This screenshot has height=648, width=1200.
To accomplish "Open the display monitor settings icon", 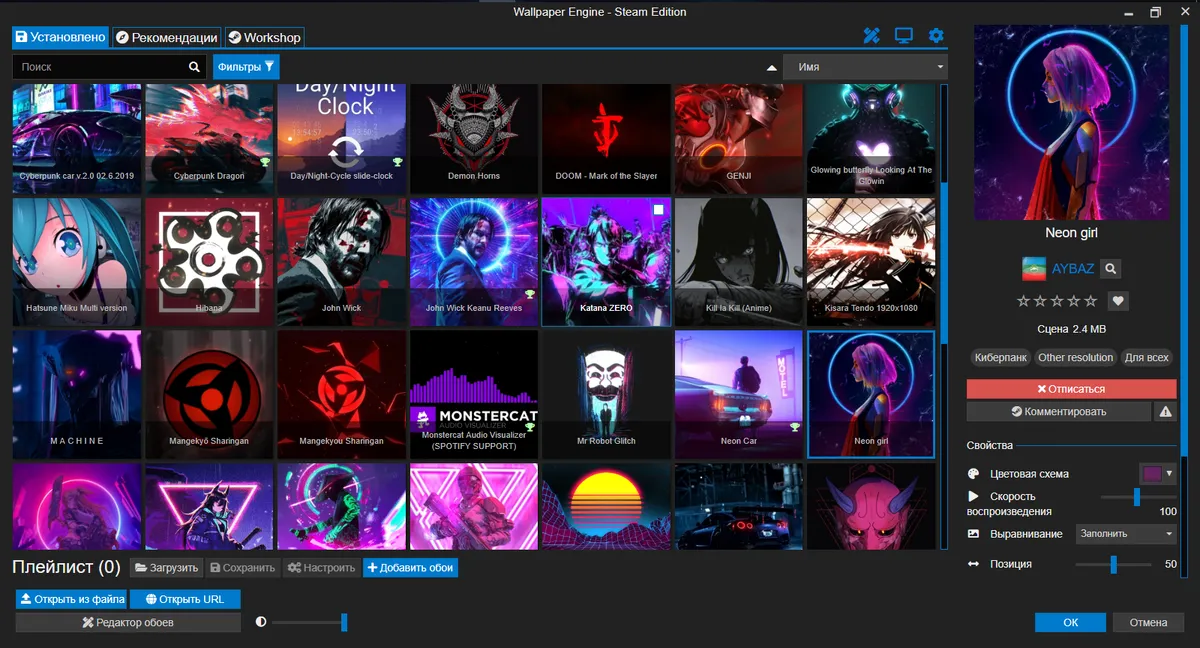I will 904,36.
